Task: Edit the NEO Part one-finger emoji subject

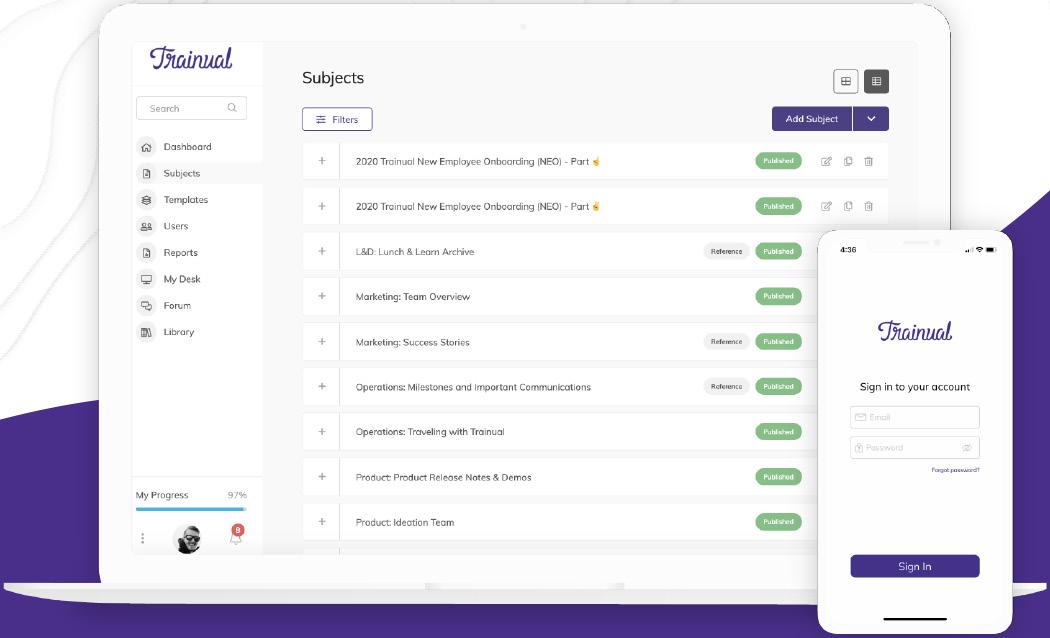Action: click(826, 161)
